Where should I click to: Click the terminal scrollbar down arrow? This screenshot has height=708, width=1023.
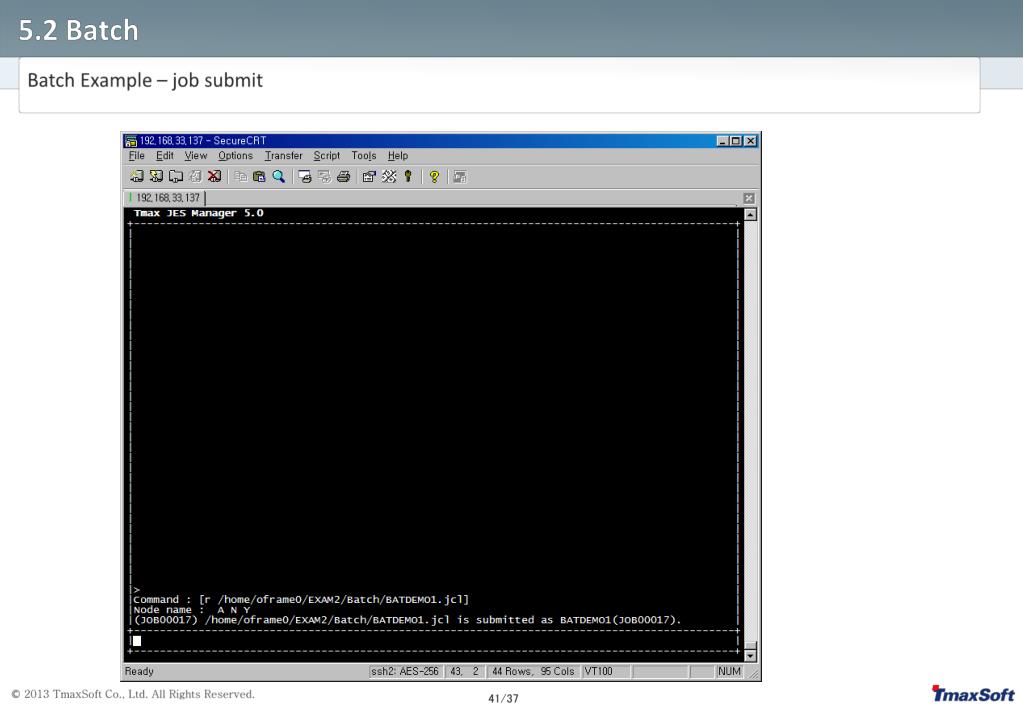point(750,656)
